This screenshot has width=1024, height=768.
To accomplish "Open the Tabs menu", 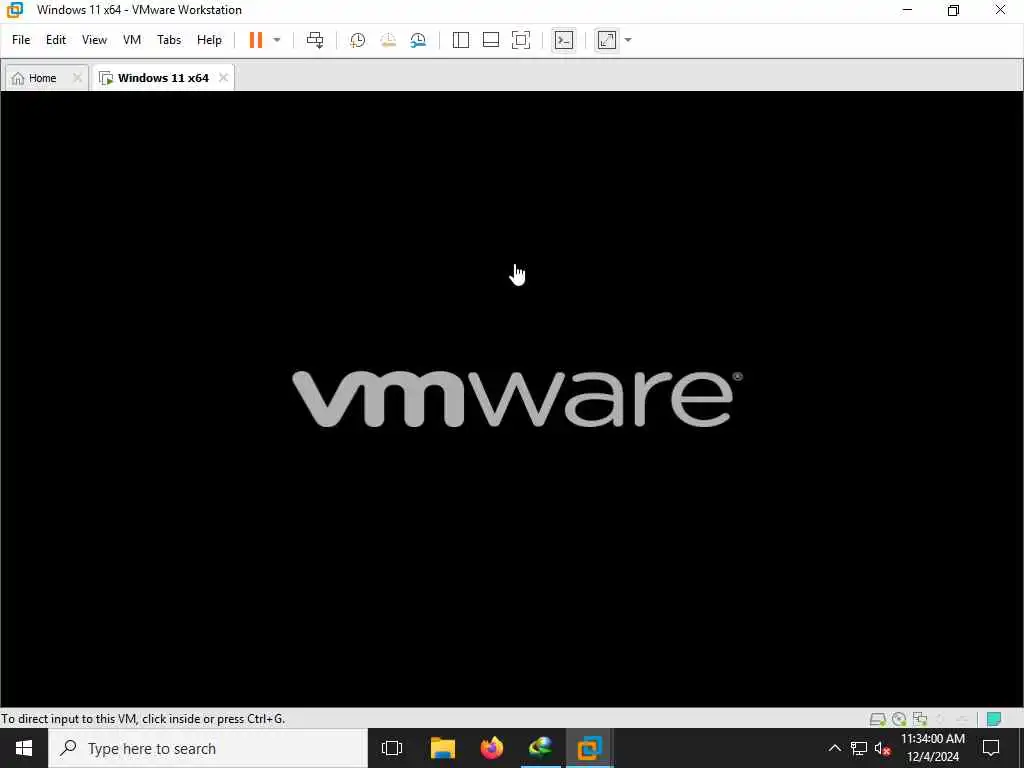I will pos(169,40).
